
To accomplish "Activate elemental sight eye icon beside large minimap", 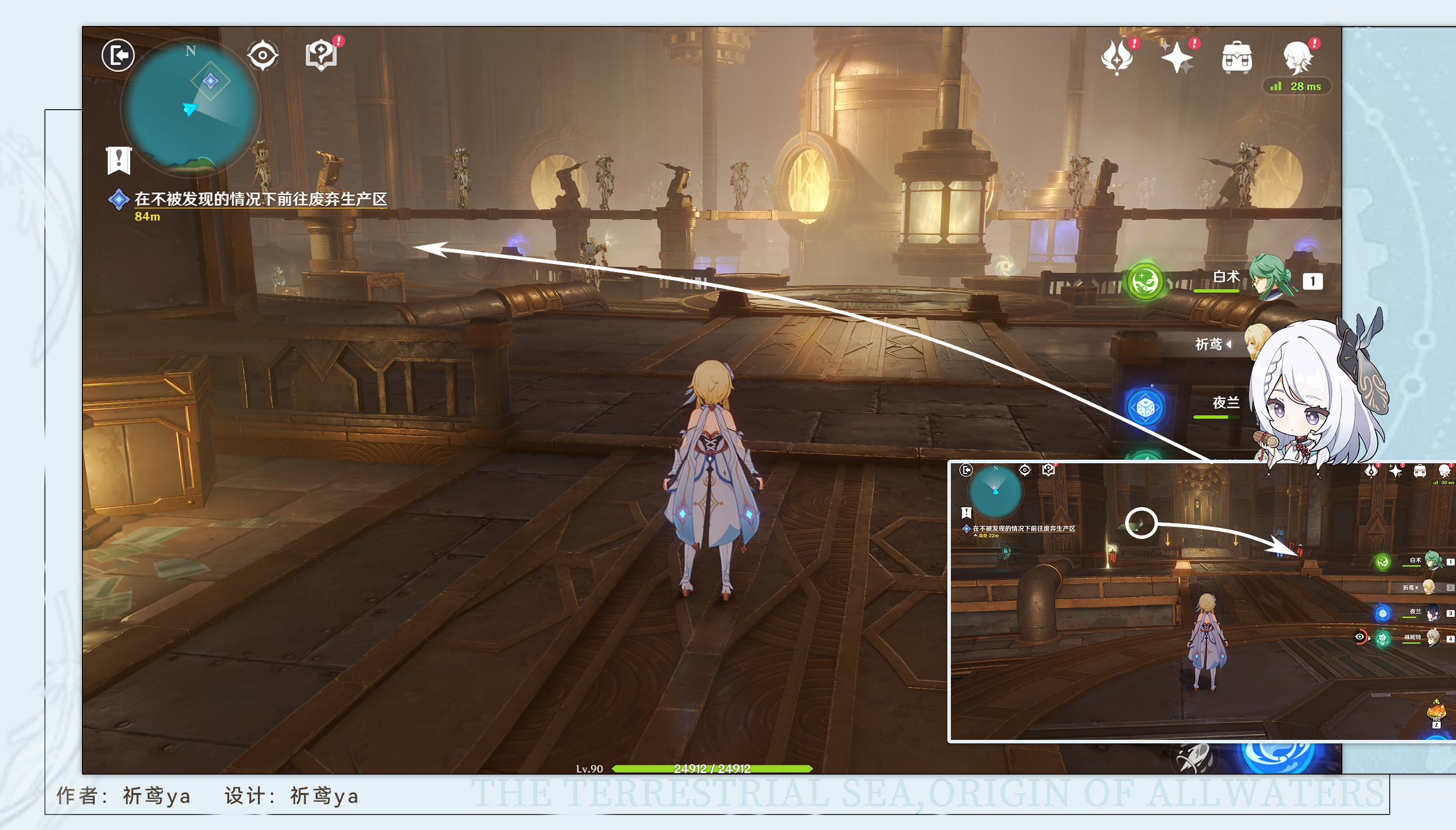I will [263, 56].
